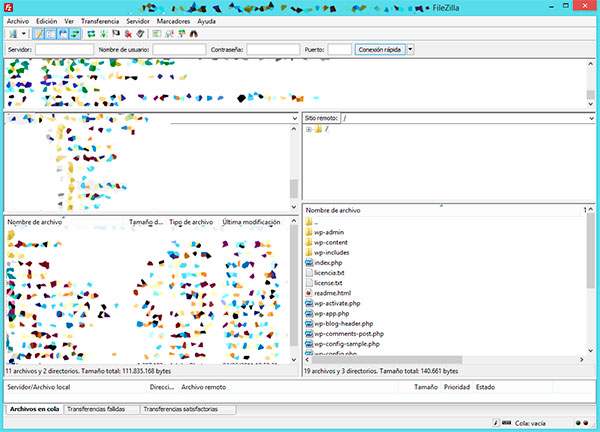Image resolution: width=600 pixels, height=432 pixels.
Task: Select the license.txt file
Action: 328,283
